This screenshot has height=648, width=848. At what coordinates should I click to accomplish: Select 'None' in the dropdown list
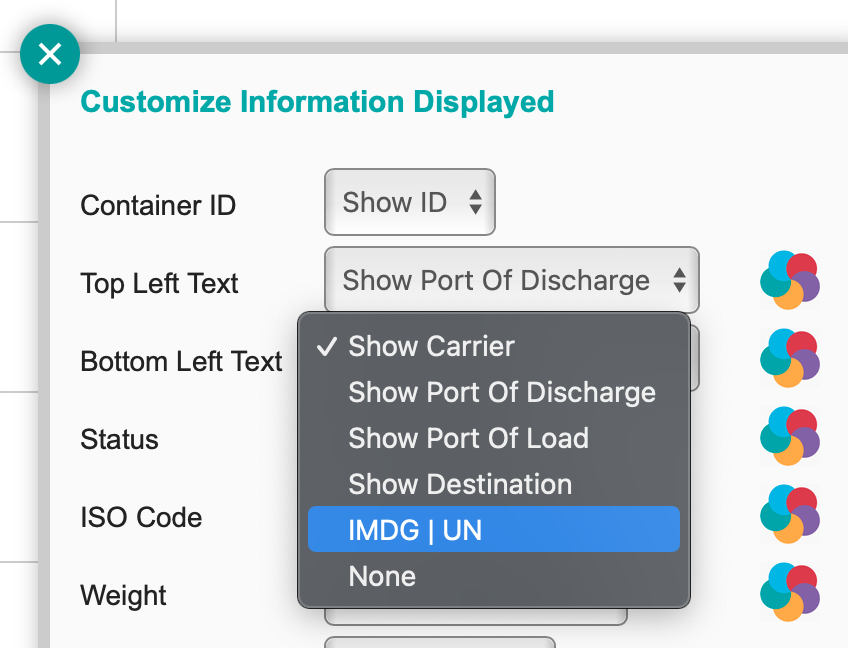click(382, 577)
